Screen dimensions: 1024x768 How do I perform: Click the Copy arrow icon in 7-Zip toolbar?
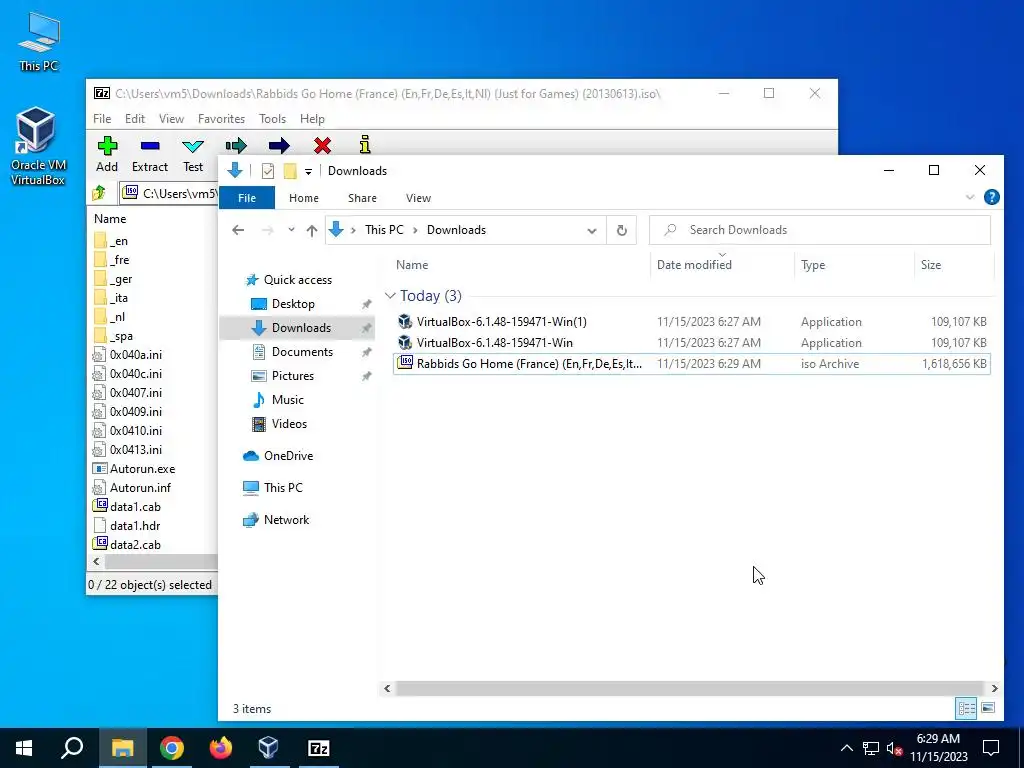coord(236,145)
